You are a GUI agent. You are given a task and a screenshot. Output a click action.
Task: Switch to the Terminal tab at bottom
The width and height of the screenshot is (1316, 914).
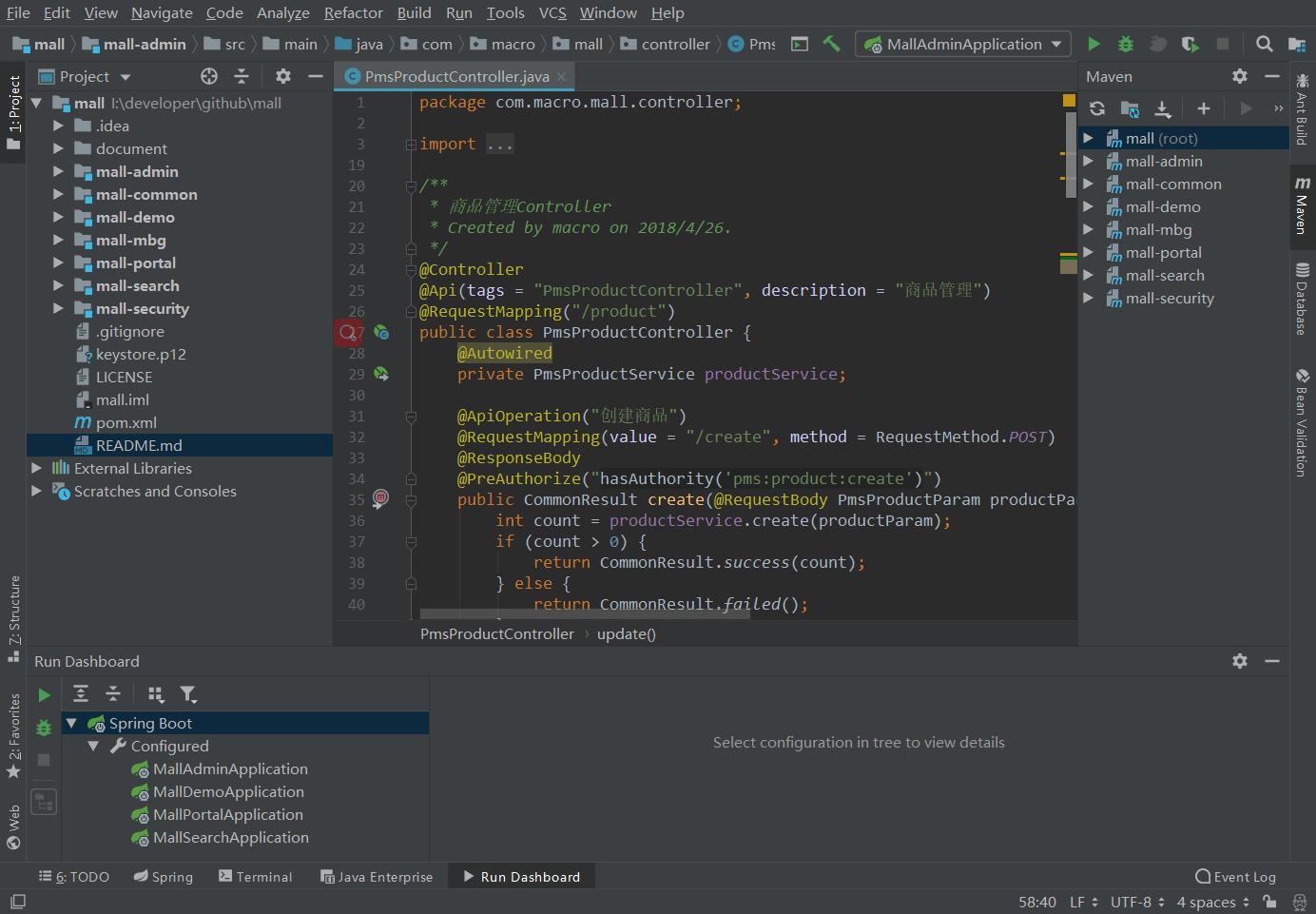click(x=255, y=877)
